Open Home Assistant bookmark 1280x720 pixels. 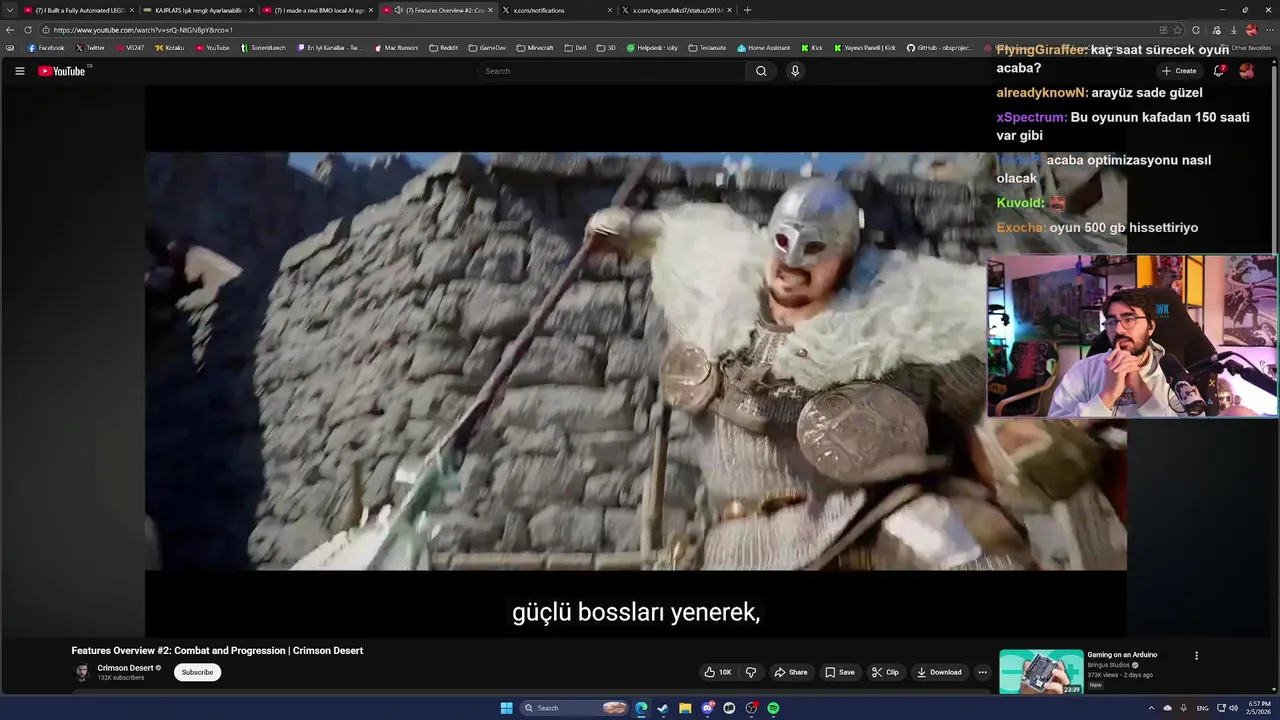[764, 48]
